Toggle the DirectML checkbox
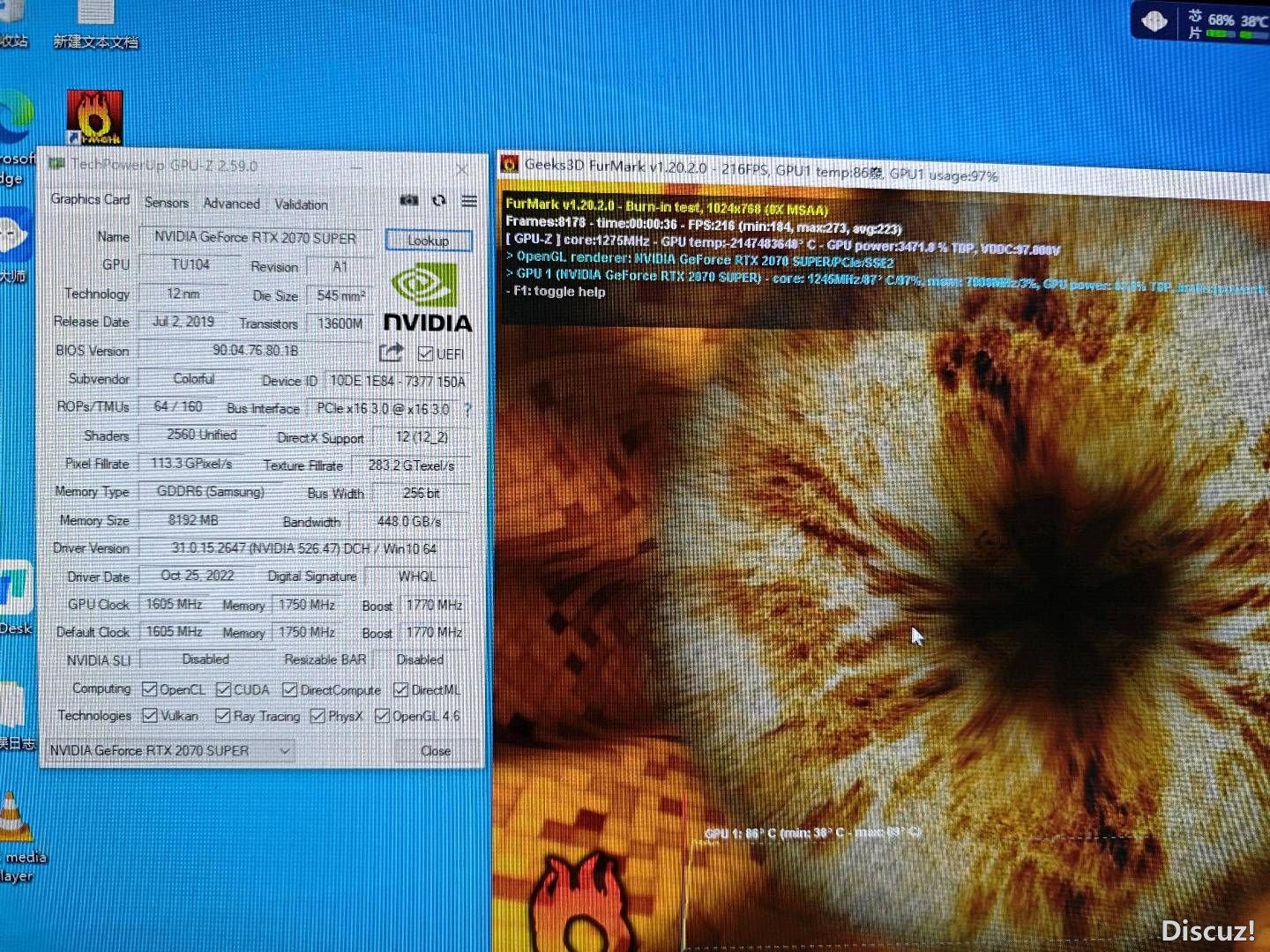Screen dimensions: 1270x952 401,689
